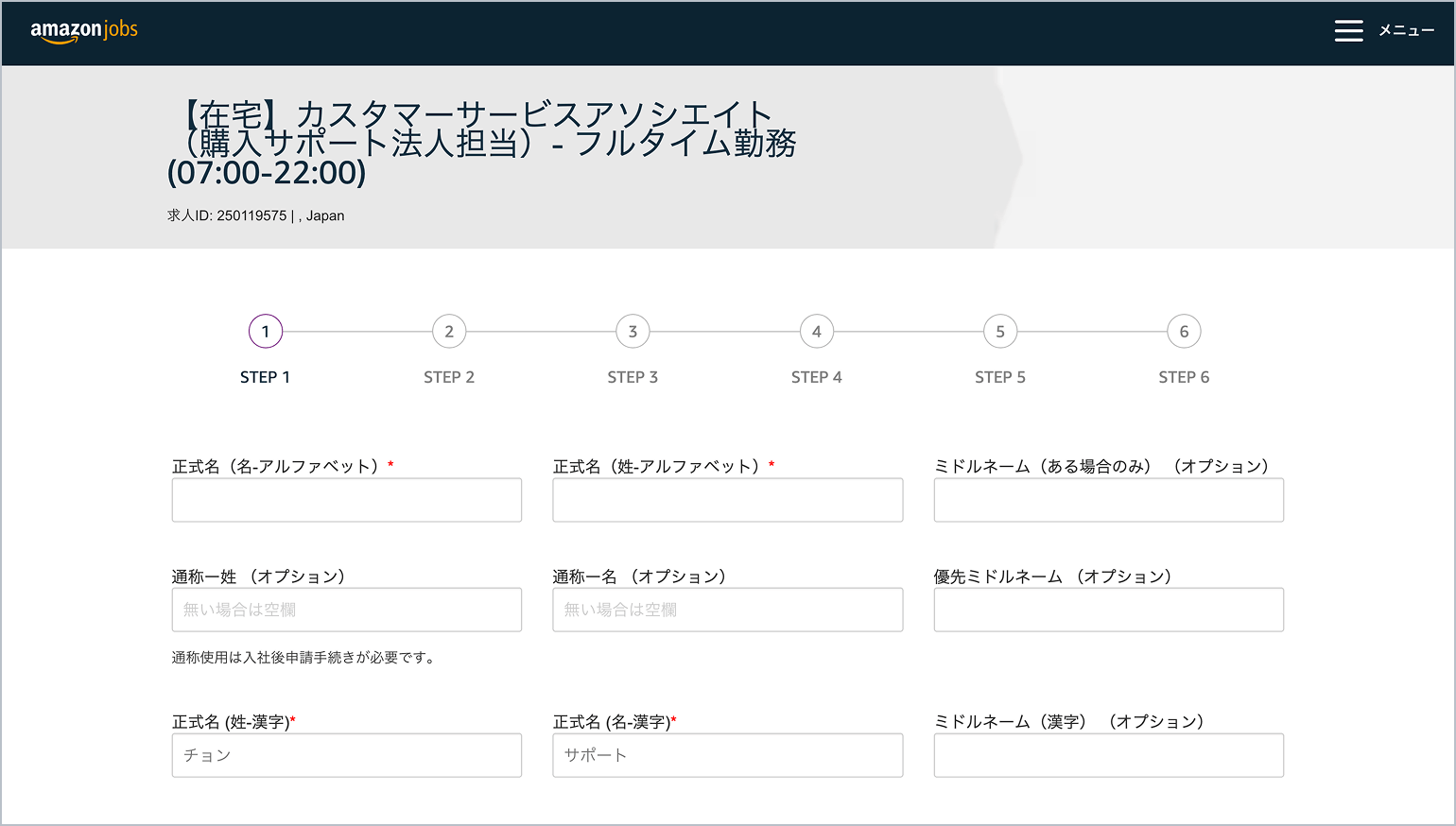1456x826 pixels.
Task: Focus the 正式名 (姓-漢字) field
Action: tap(347, 755)
